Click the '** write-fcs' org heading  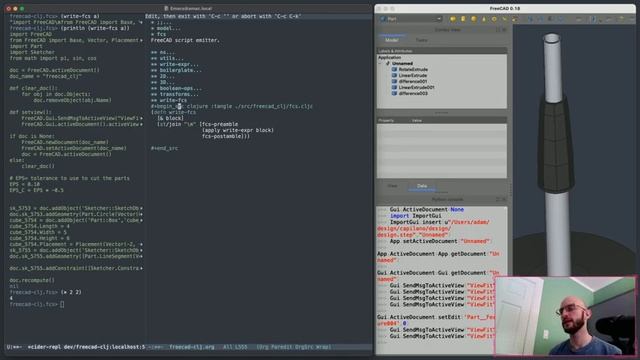click(169, 100)
